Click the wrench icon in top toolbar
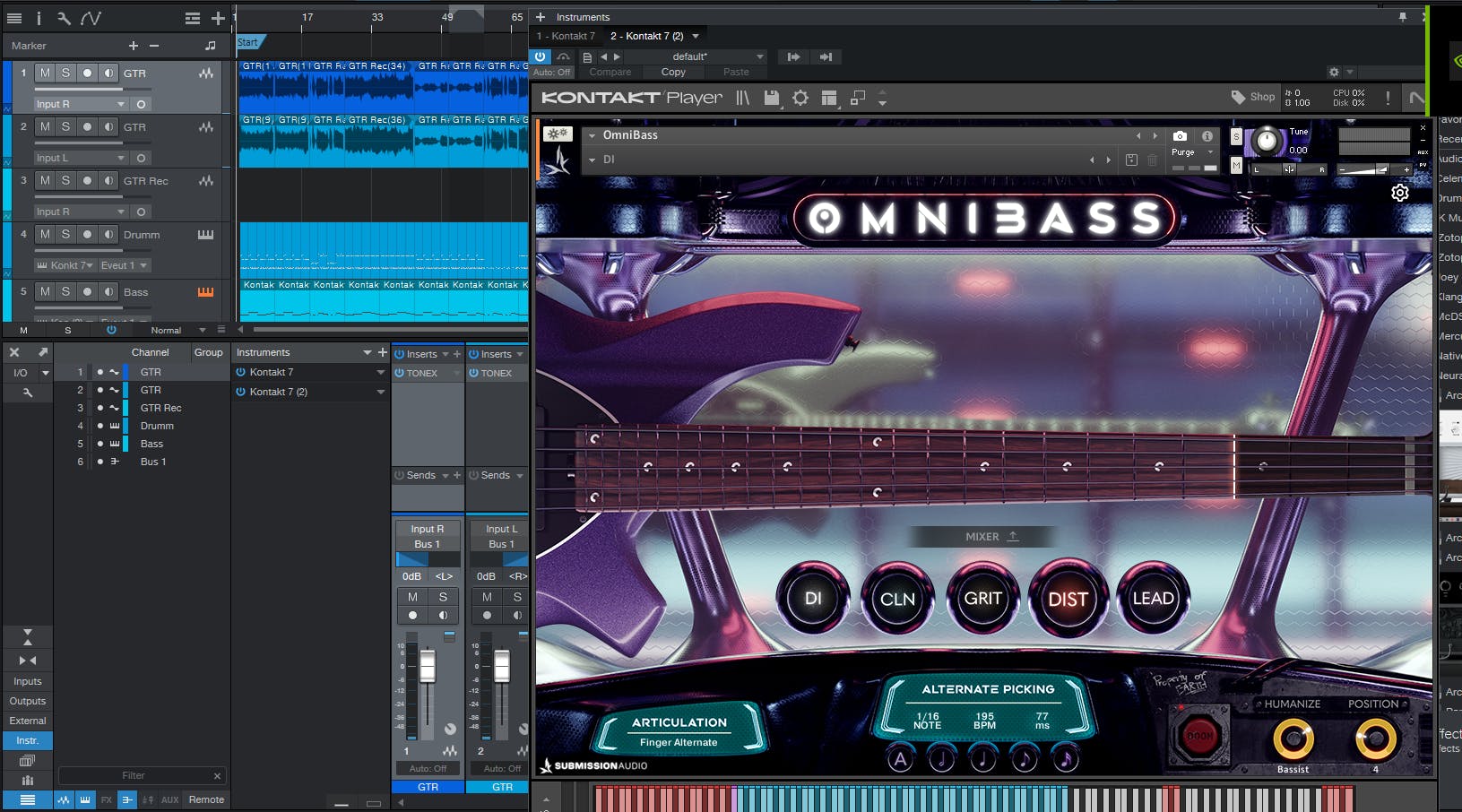The height and width of the screenshot is (812, 1462). (x=64, y=18)
